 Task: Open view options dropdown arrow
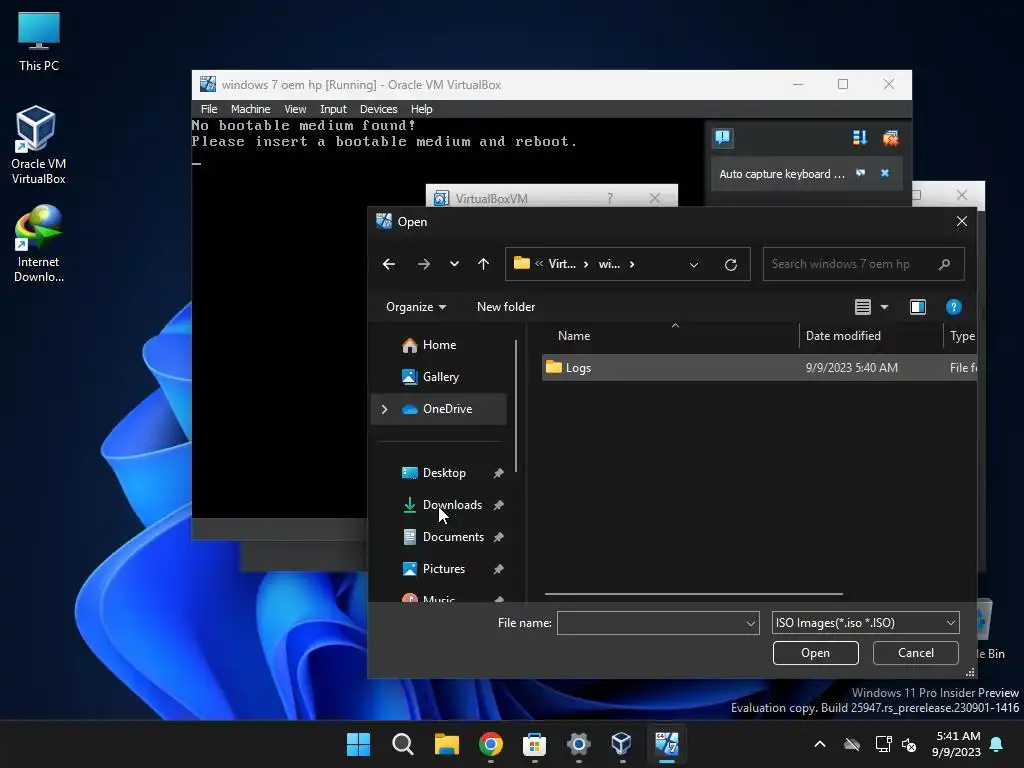(884, 307)
